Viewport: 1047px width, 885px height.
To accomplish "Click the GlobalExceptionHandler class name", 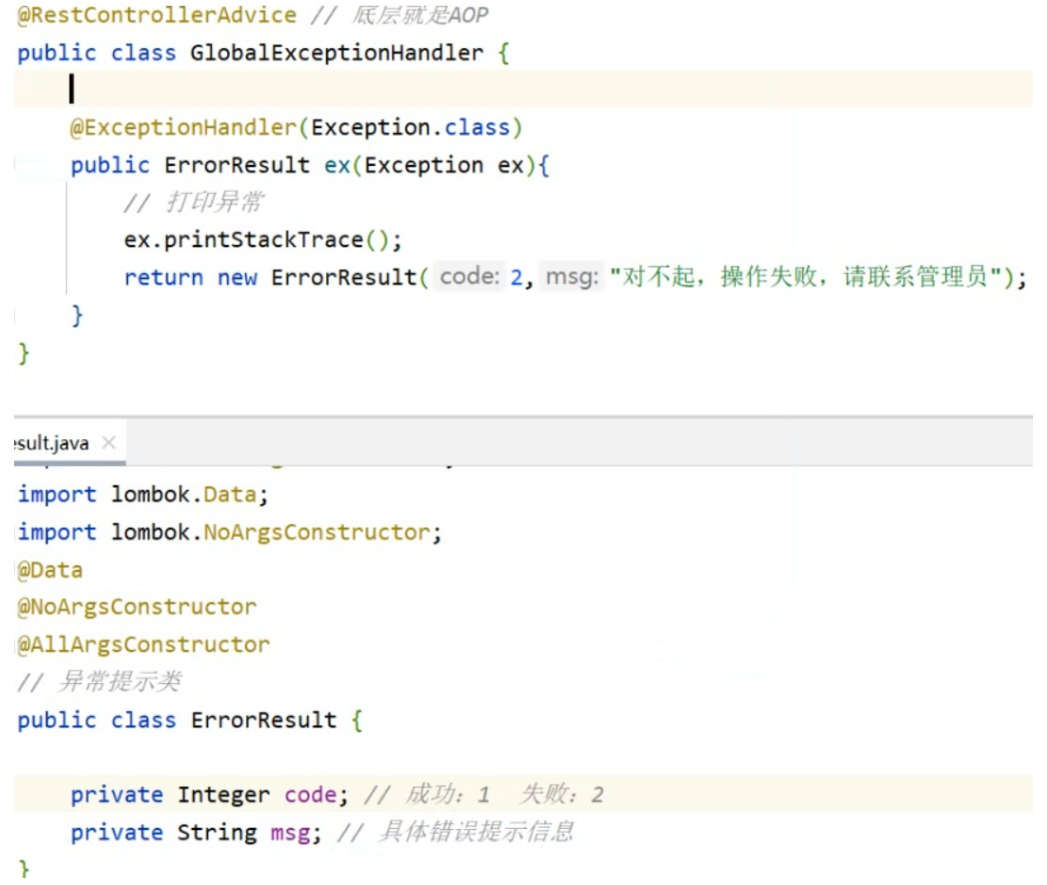I will pos(336,53).
